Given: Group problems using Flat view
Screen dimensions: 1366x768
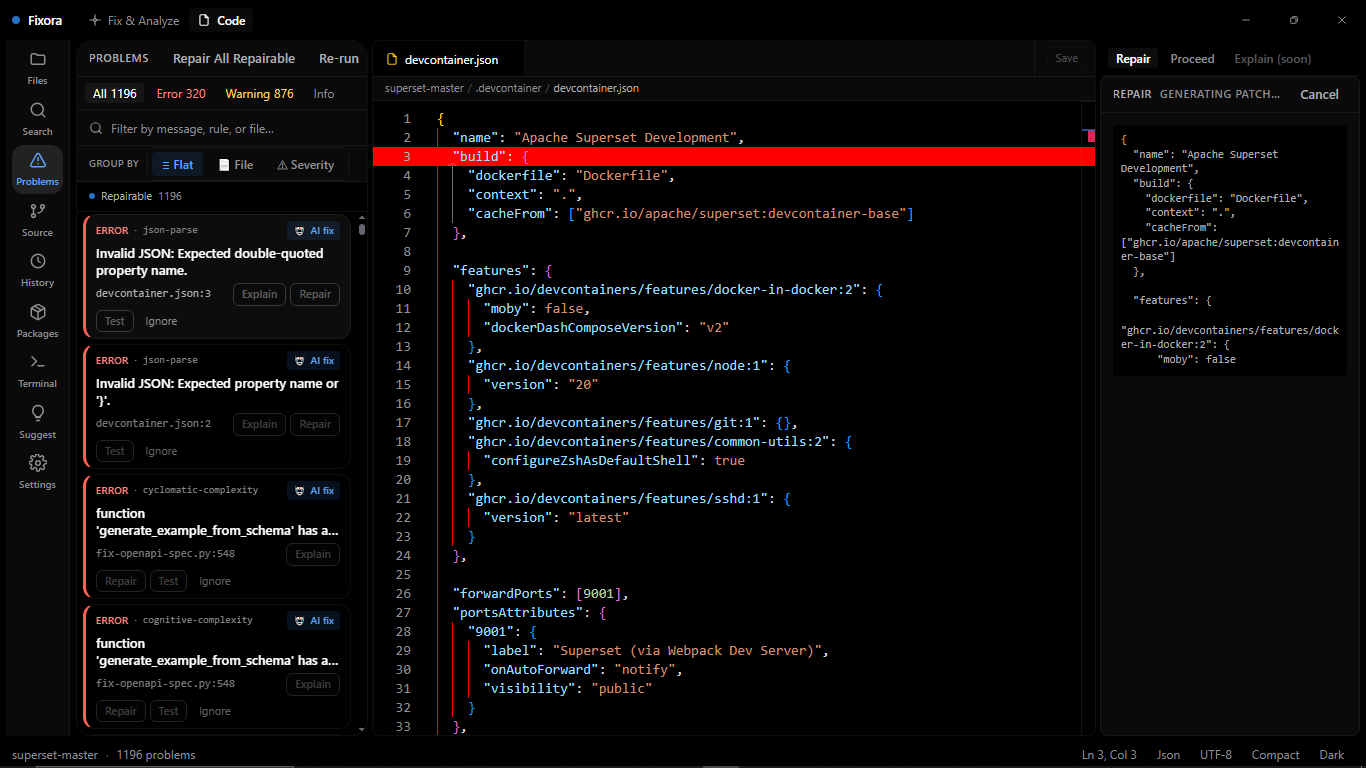Looking at the screenshot, I should 177,164.
